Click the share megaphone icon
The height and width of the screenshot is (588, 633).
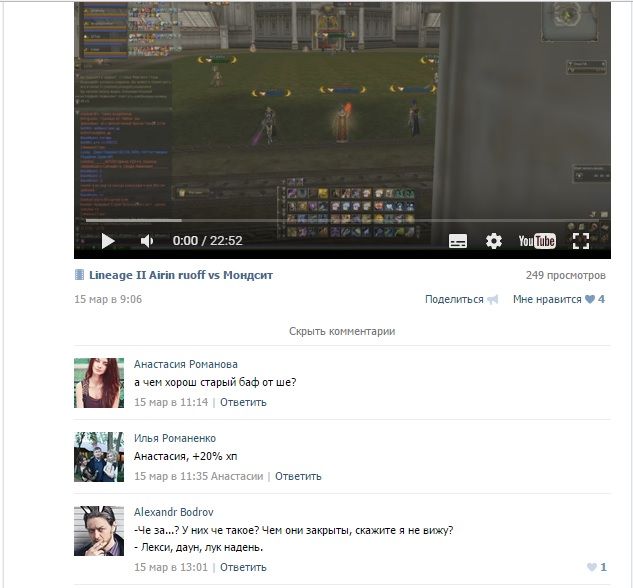point(493,299)
